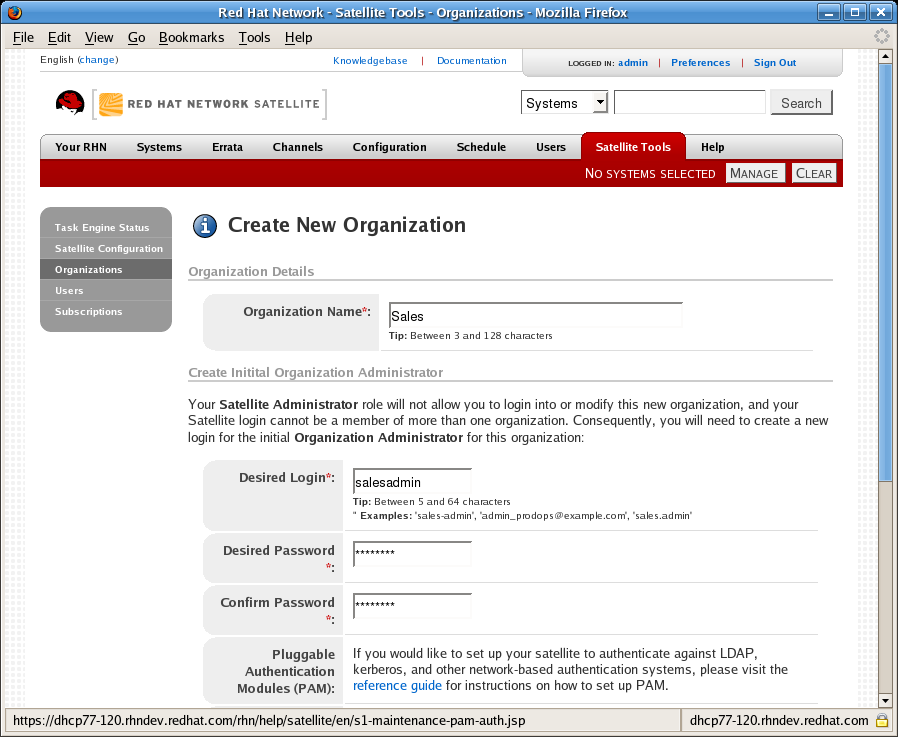Click the Search button
The image size is (898, 737).
tap(801, 103)
